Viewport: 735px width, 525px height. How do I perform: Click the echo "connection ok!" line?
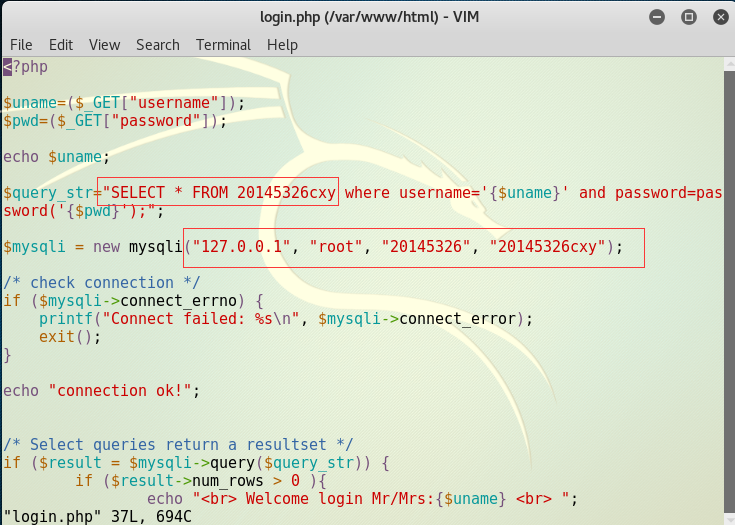pyautogui.click(x=101, y=390)
